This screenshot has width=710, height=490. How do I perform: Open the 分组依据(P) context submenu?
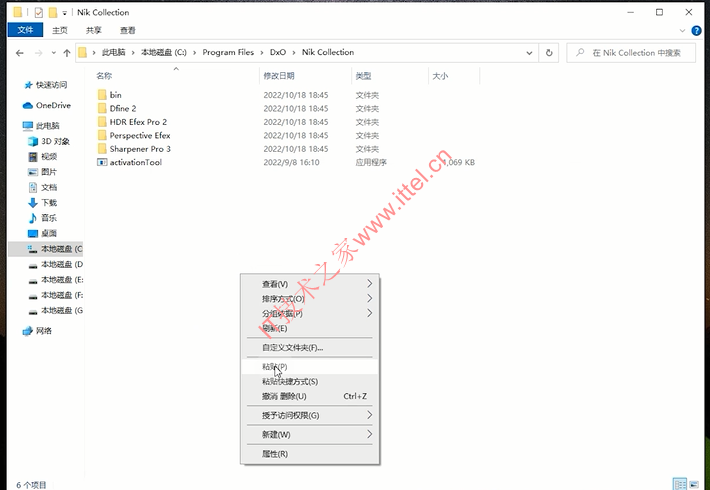[310, 313]
